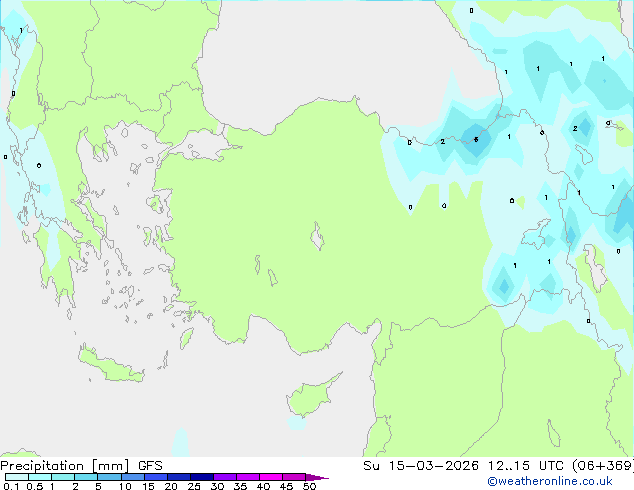The width and height of the screenshot is (634, 490).
Task: Click the legend tick label '0.1'
Action: (x=11, y=486)
